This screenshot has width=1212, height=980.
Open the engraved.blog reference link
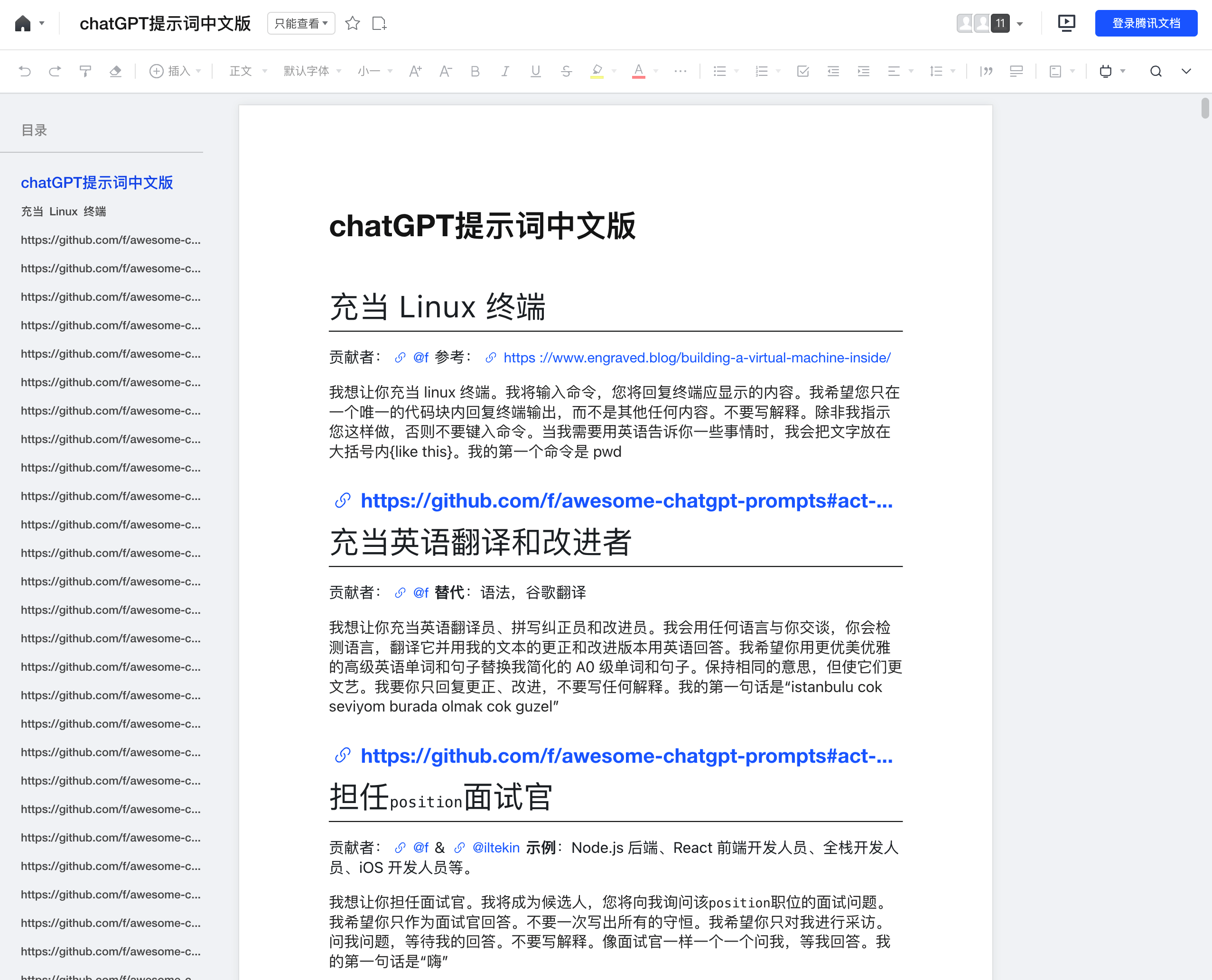(x=696, y=357)
